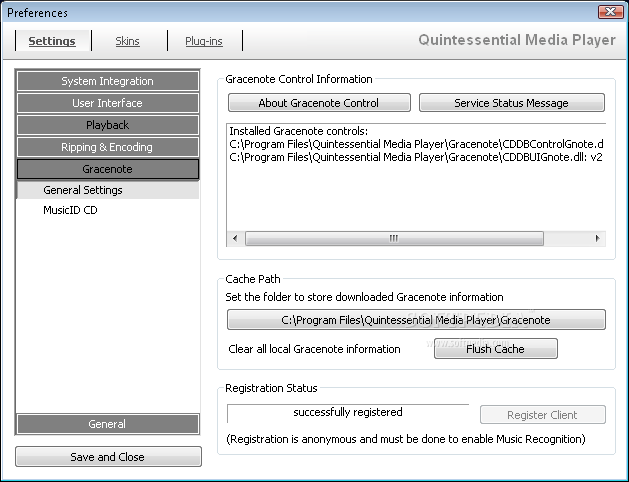Image resolution: width=629 pixels, height=482 pixels.
Task: Expand the System Integration section
Action: 108,81
